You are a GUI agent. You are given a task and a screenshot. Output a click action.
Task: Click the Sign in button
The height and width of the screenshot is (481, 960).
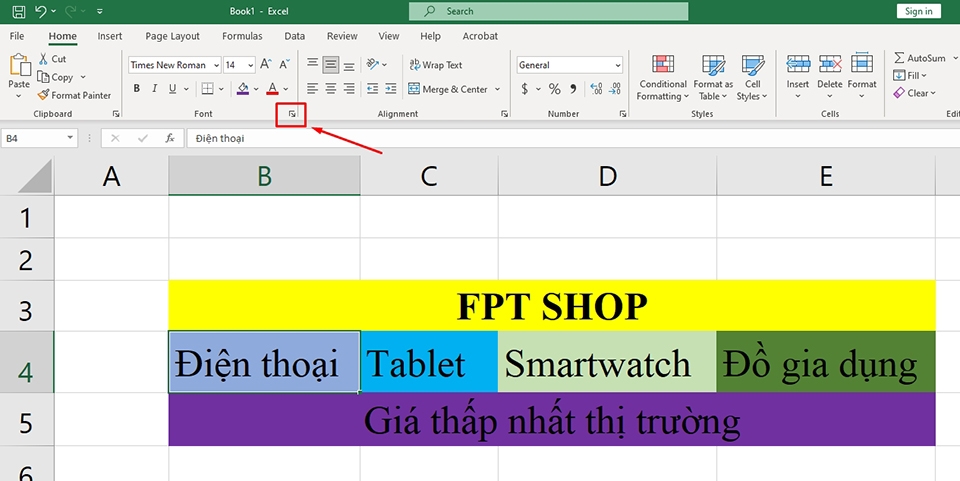[918, 11]
